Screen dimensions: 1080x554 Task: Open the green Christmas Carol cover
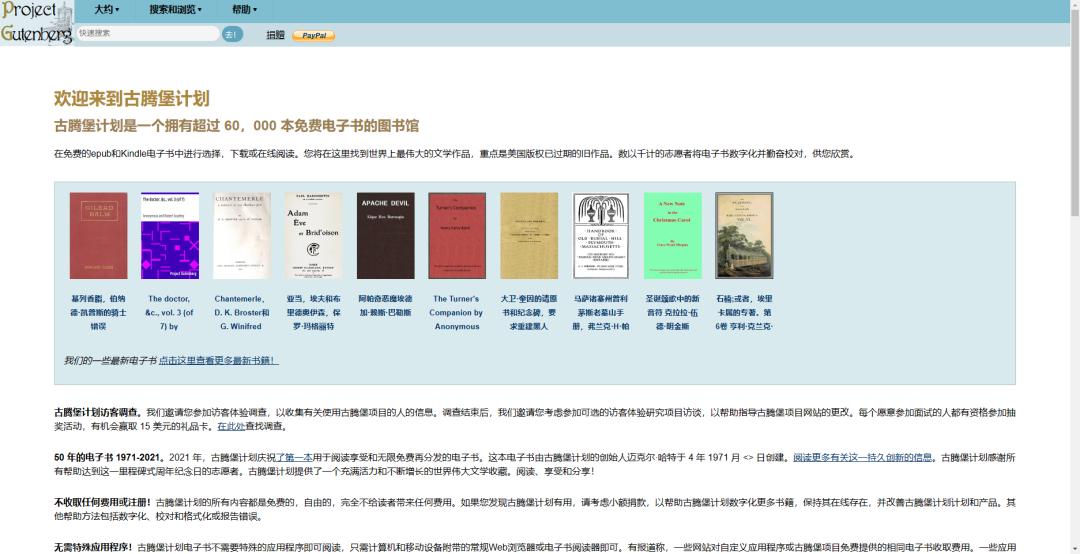click(673, 236)
